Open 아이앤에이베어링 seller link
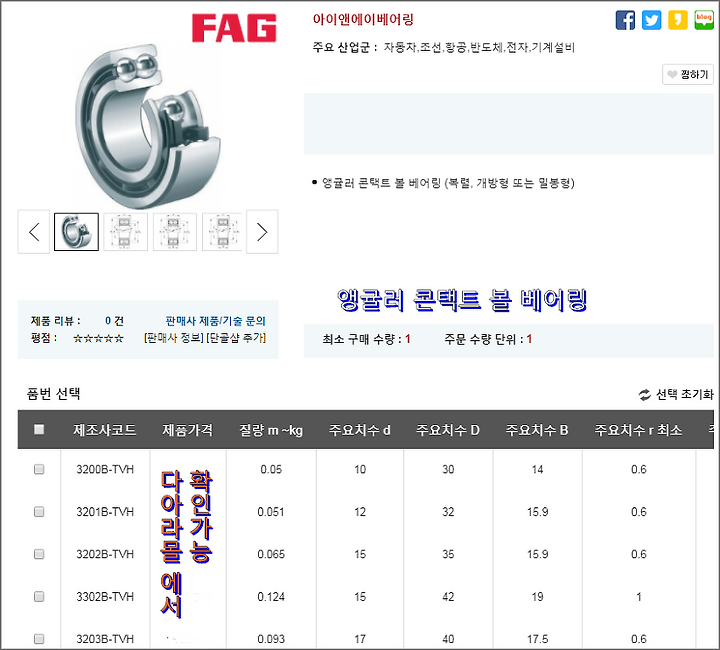Viewport: 720px width, 650px height. [x=363, y=20]
